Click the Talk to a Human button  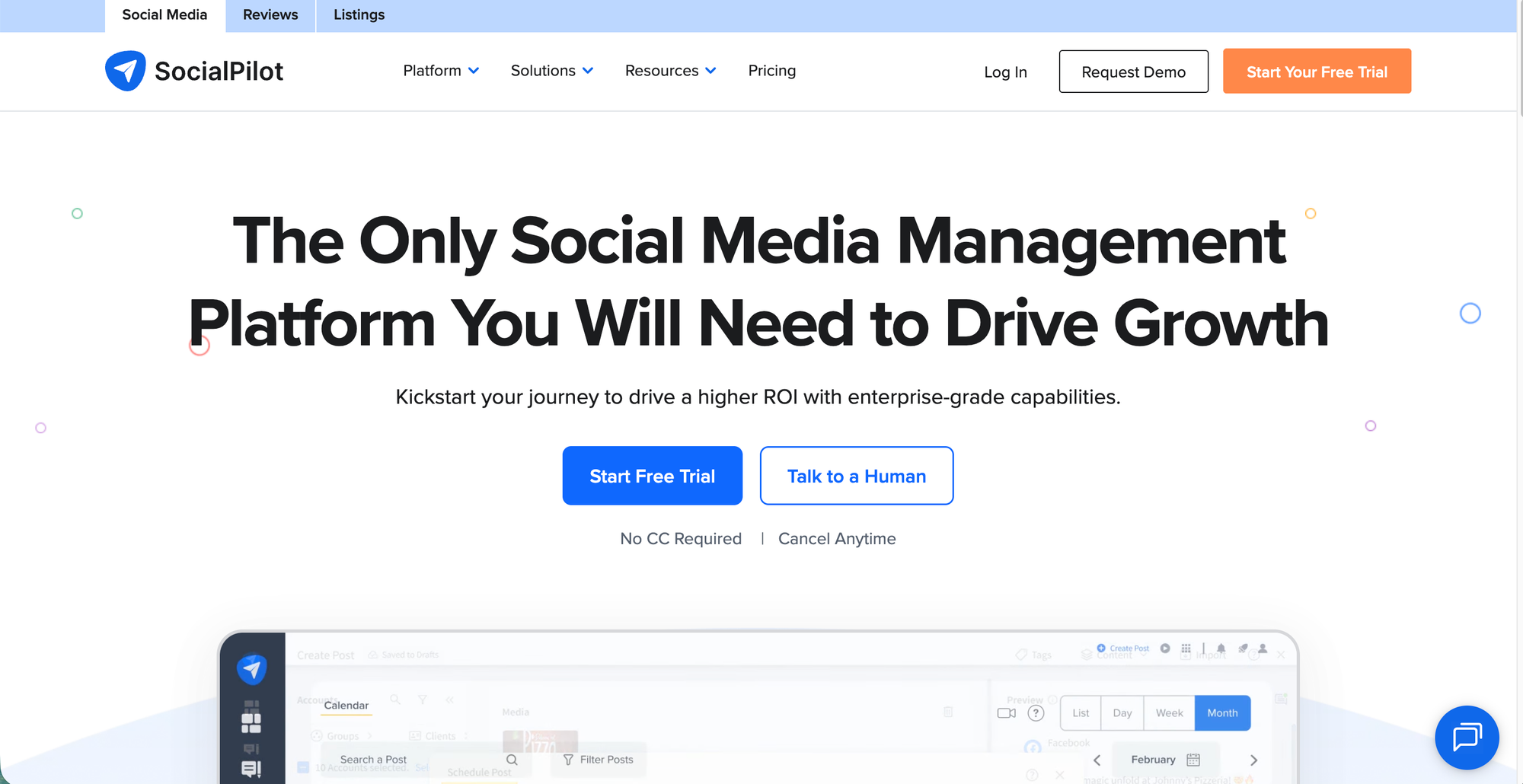click(x=856, y=476)
